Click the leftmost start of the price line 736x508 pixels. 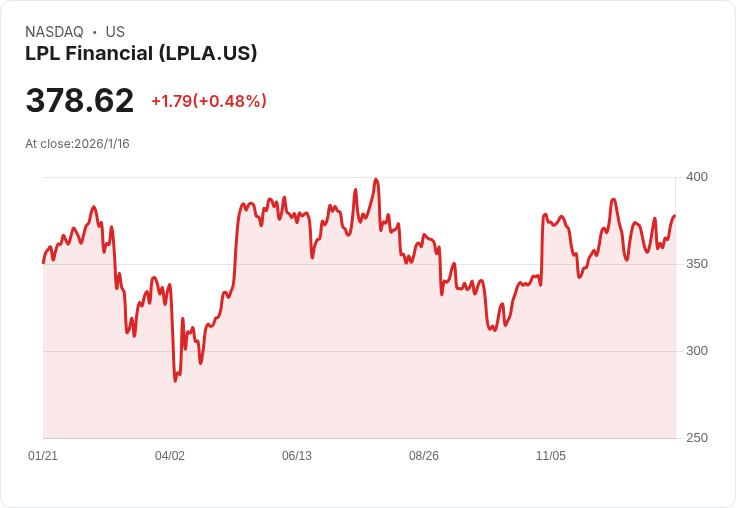pos(43,262)
